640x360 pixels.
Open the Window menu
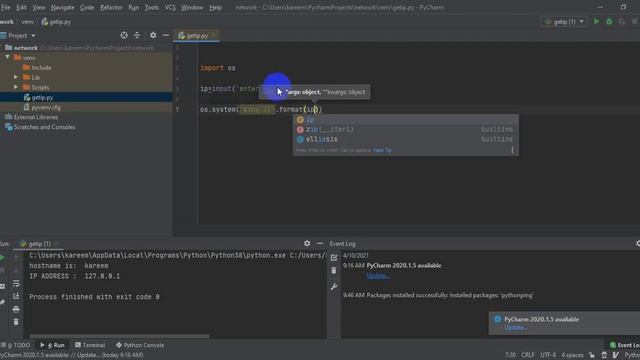click(x=192, y=7)
